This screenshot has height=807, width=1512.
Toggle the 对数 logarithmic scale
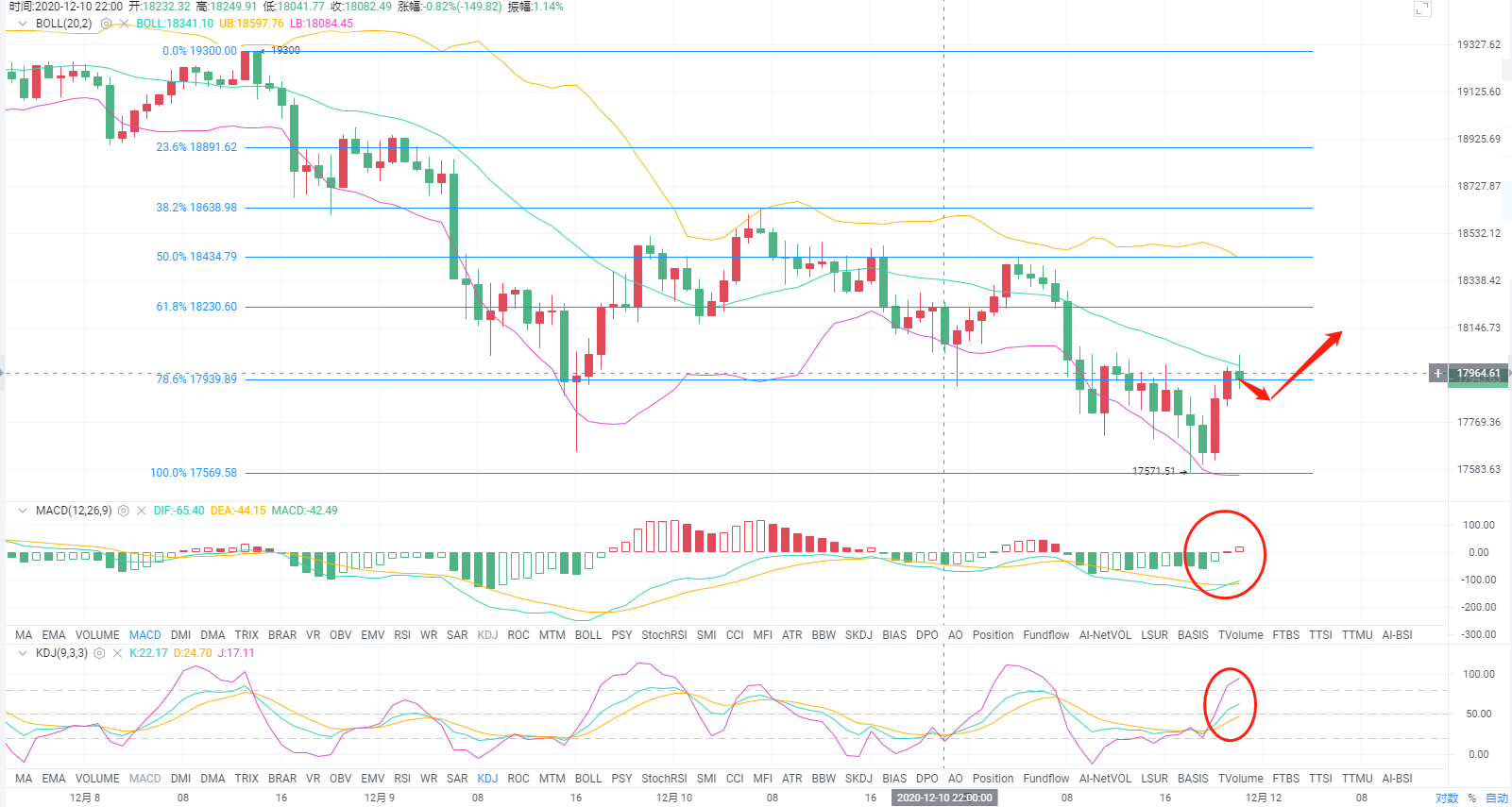[1447, 799]
